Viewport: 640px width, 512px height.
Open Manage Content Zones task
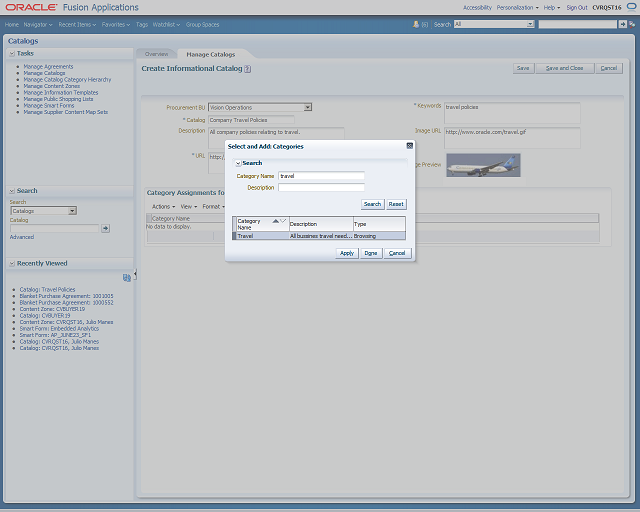(x=51, y=86)
